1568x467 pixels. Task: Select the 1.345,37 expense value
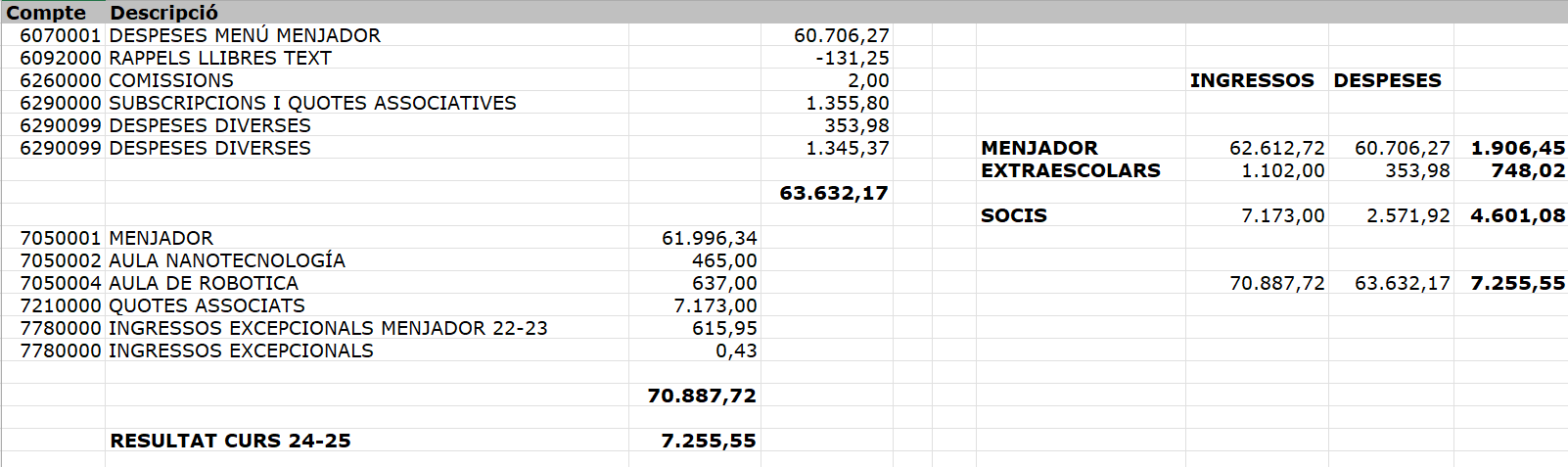[x=847, y=148]
